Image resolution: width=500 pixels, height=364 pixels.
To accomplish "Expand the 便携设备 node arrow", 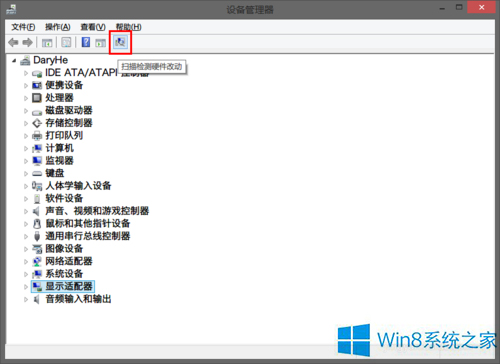I will point(26,85).
